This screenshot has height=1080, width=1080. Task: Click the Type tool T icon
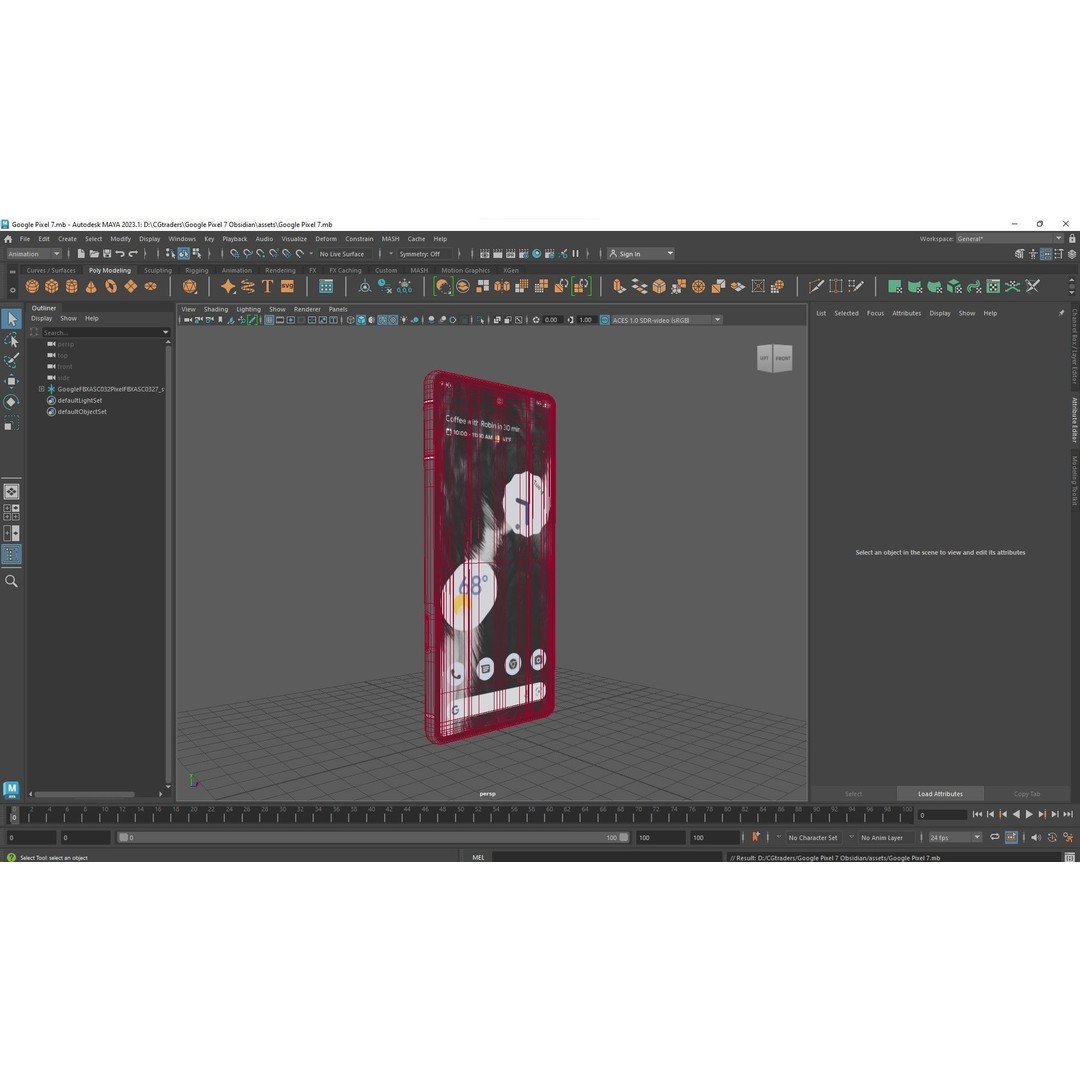coord(267,287)
